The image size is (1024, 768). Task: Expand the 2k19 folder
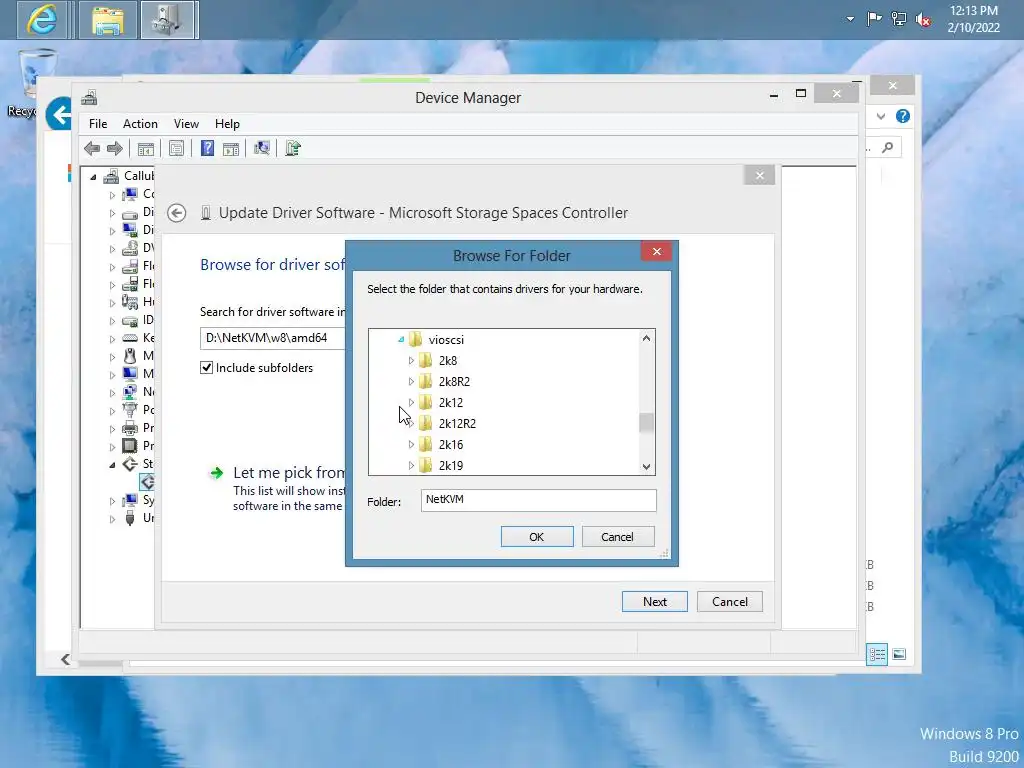point(411,466)
